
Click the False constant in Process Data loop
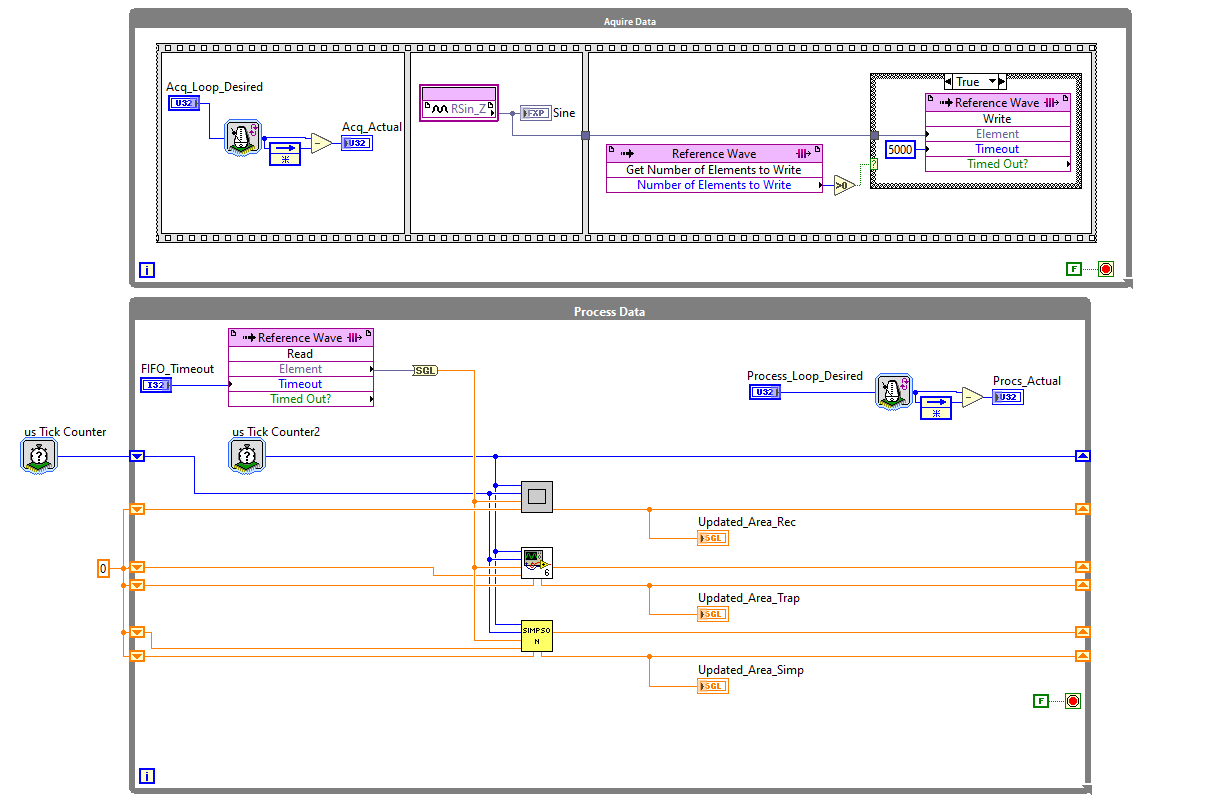click(x=1041, y=701)
